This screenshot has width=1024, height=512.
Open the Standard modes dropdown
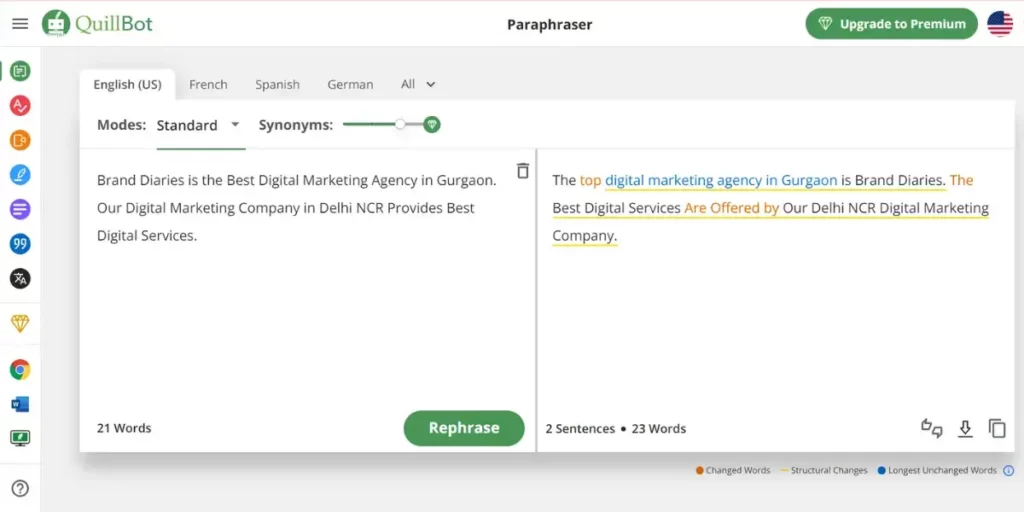[199, 125]
